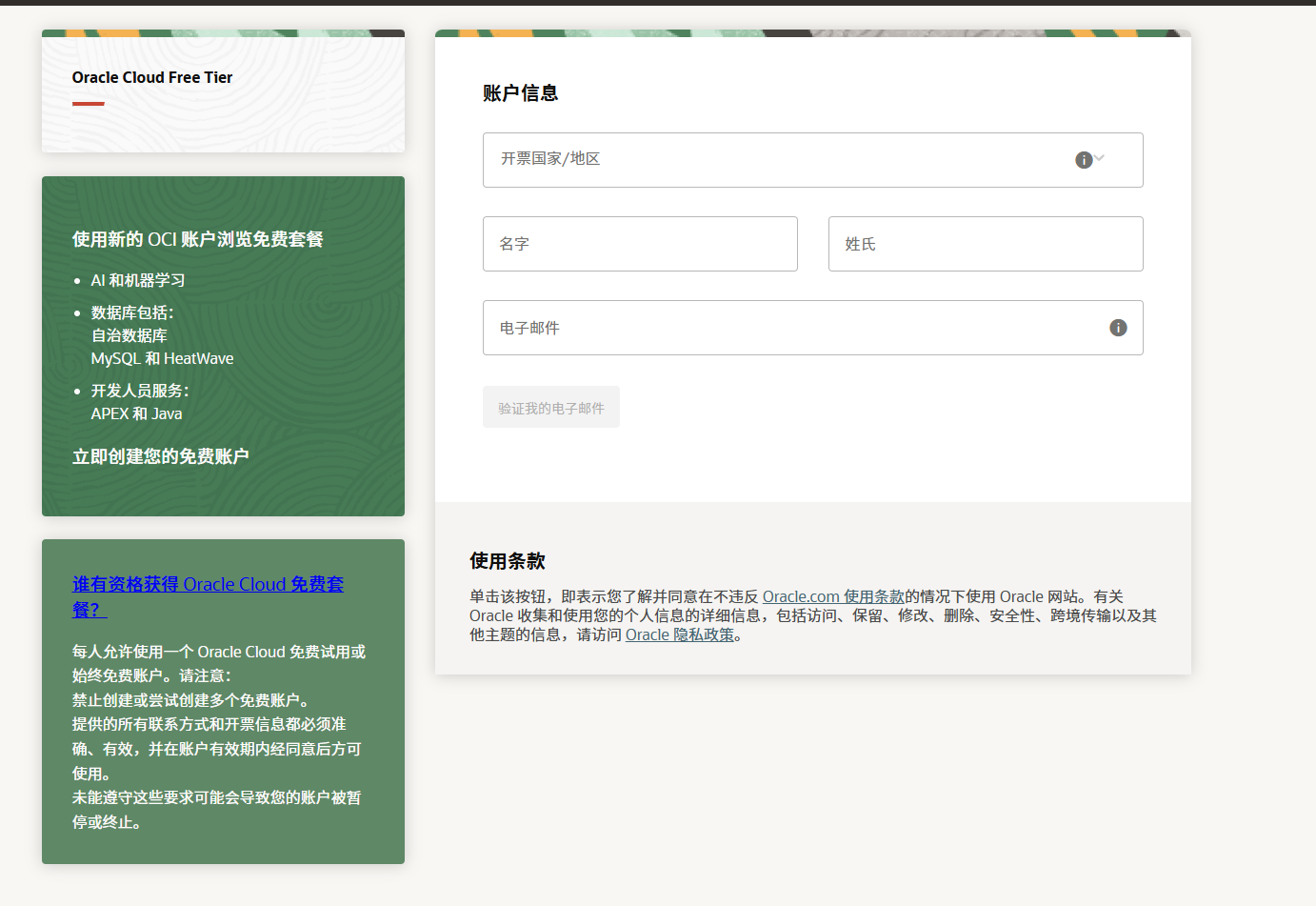The height and width of the screenshot is (906, 1316).
Task: Click the 使用条款 heading
Action: [508, 561]
